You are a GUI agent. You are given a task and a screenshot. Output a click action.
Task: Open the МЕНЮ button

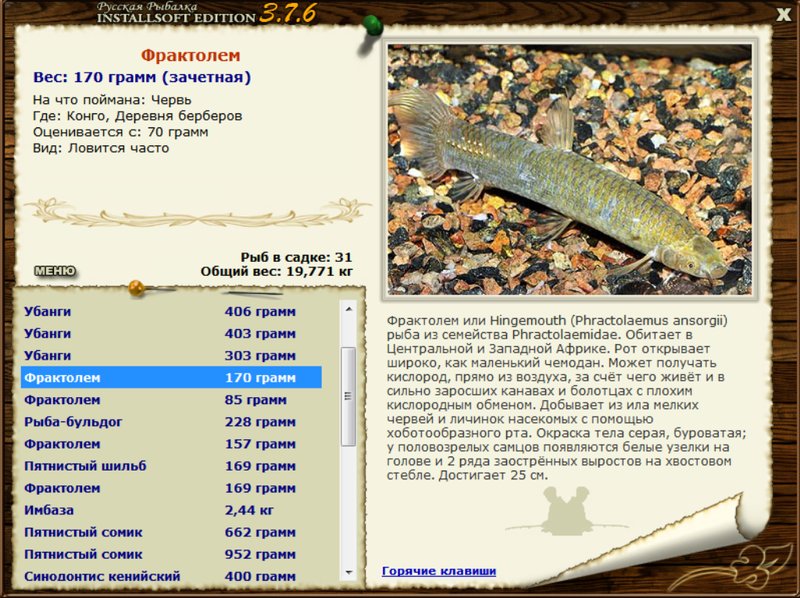pyautogui.click(x=55, y=271)
